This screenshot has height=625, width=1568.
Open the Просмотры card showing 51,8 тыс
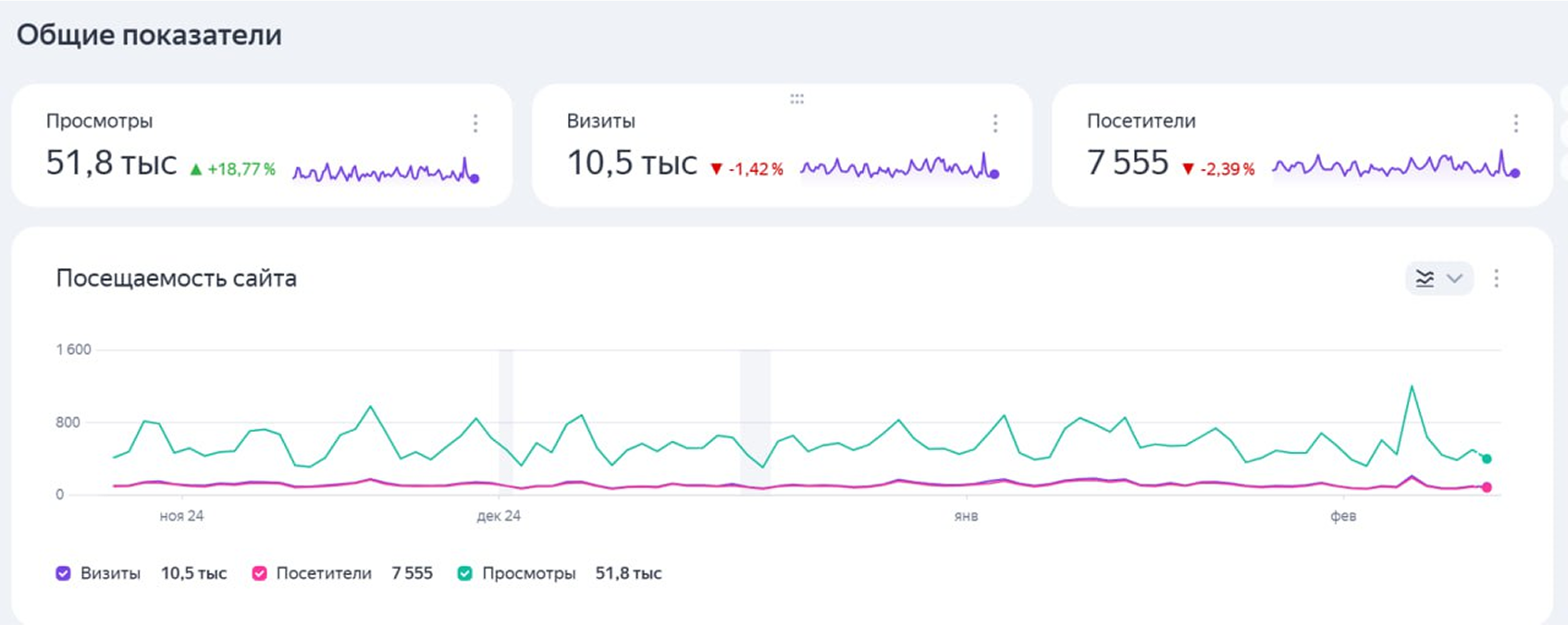click(x=262, y=145)
